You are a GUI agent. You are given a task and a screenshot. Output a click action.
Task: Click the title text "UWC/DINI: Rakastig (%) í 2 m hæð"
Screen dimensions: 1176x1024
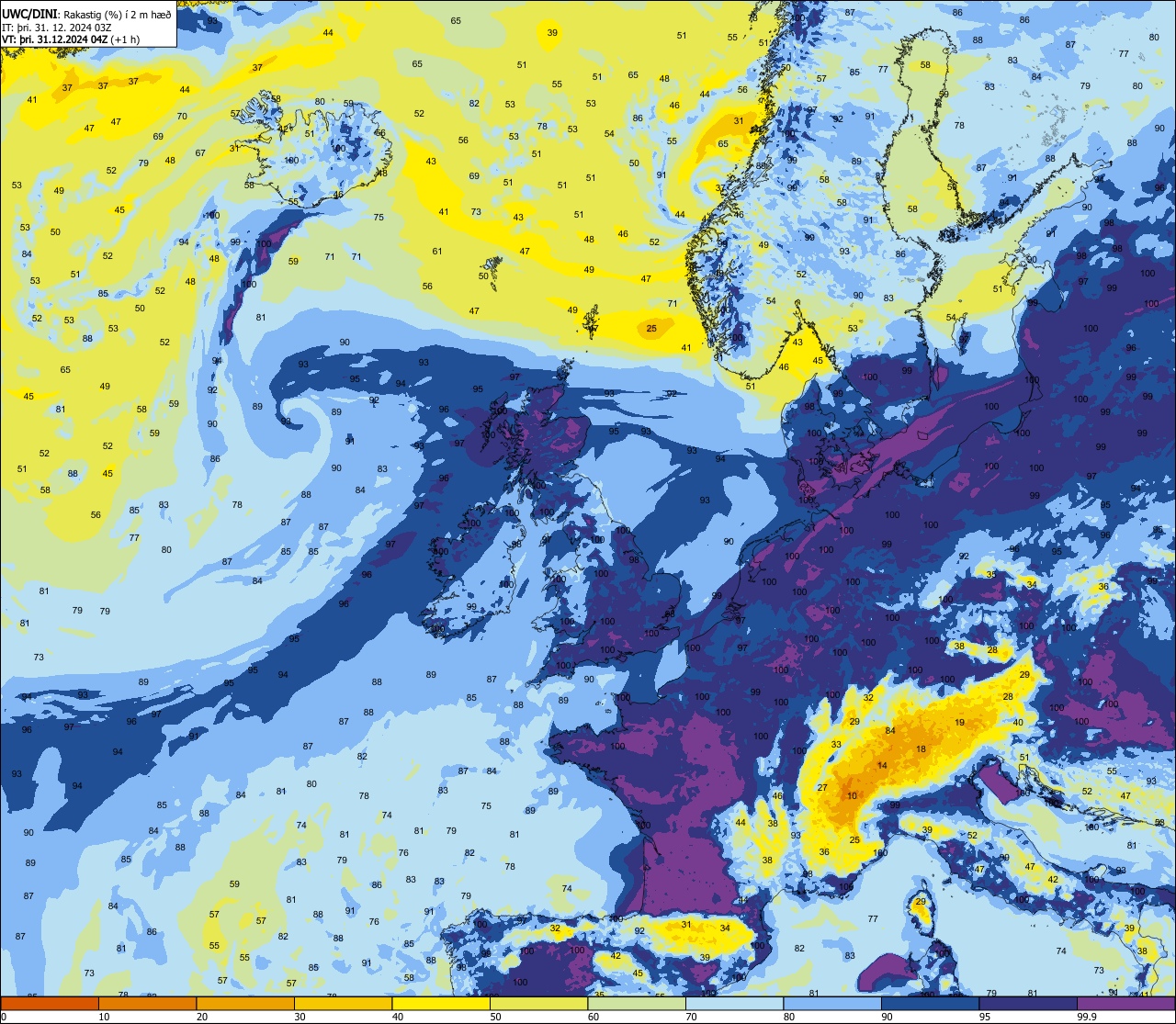(x=86, y=13)
